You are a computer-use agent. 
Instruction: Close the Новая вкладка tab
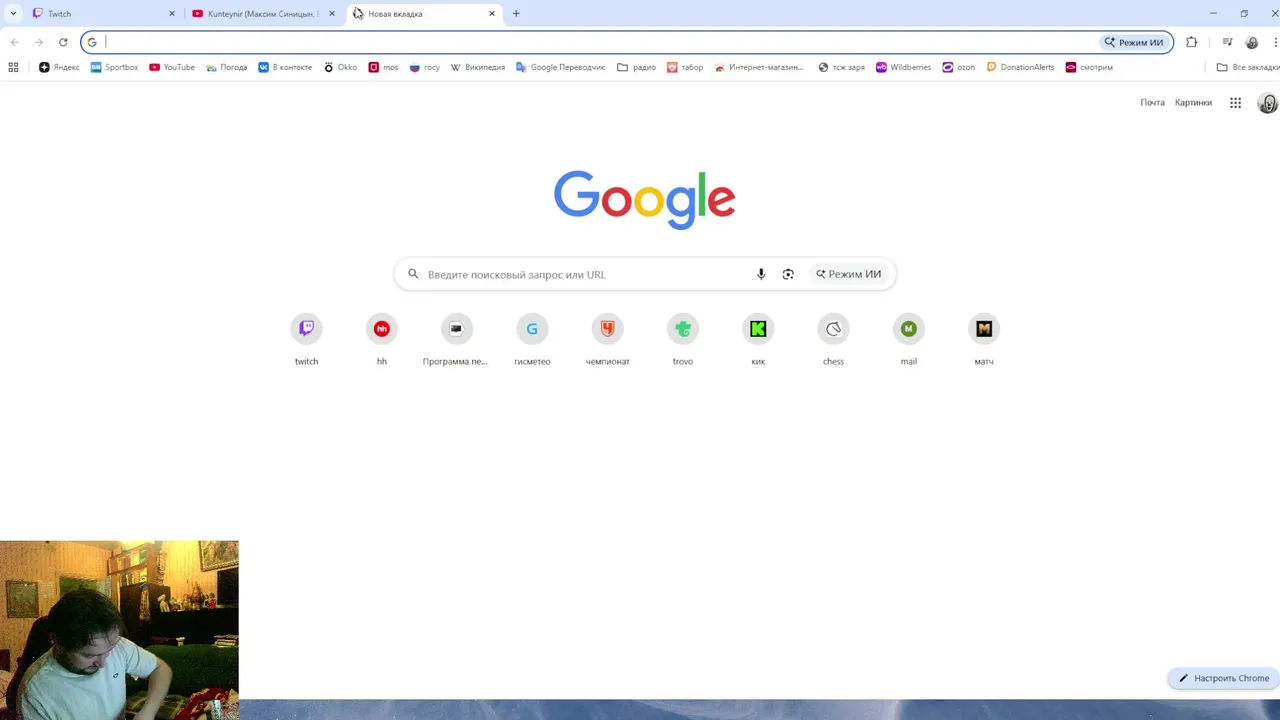coord(492,14)
